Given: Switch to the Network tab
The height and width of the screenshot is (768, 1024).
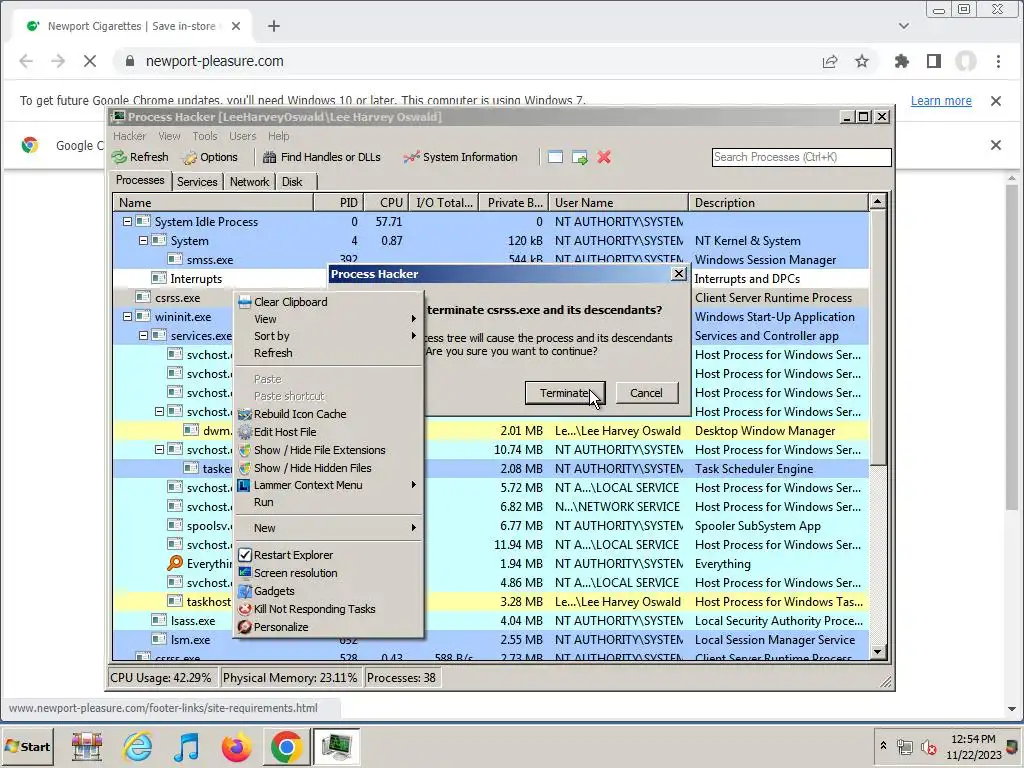Looking at the screenshot, I should 249,182.
